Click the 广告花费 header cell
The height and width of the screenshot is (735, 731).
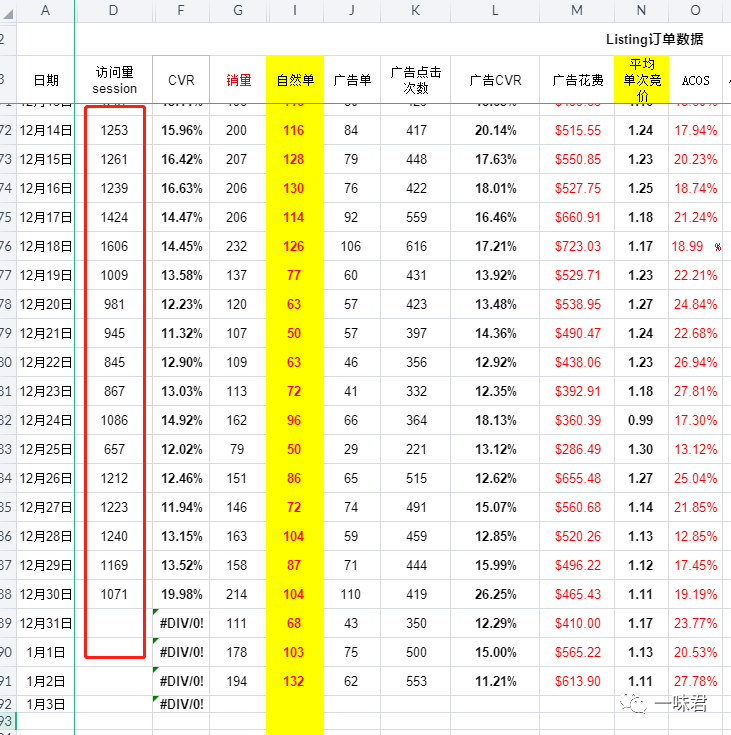tap(577, 80)
